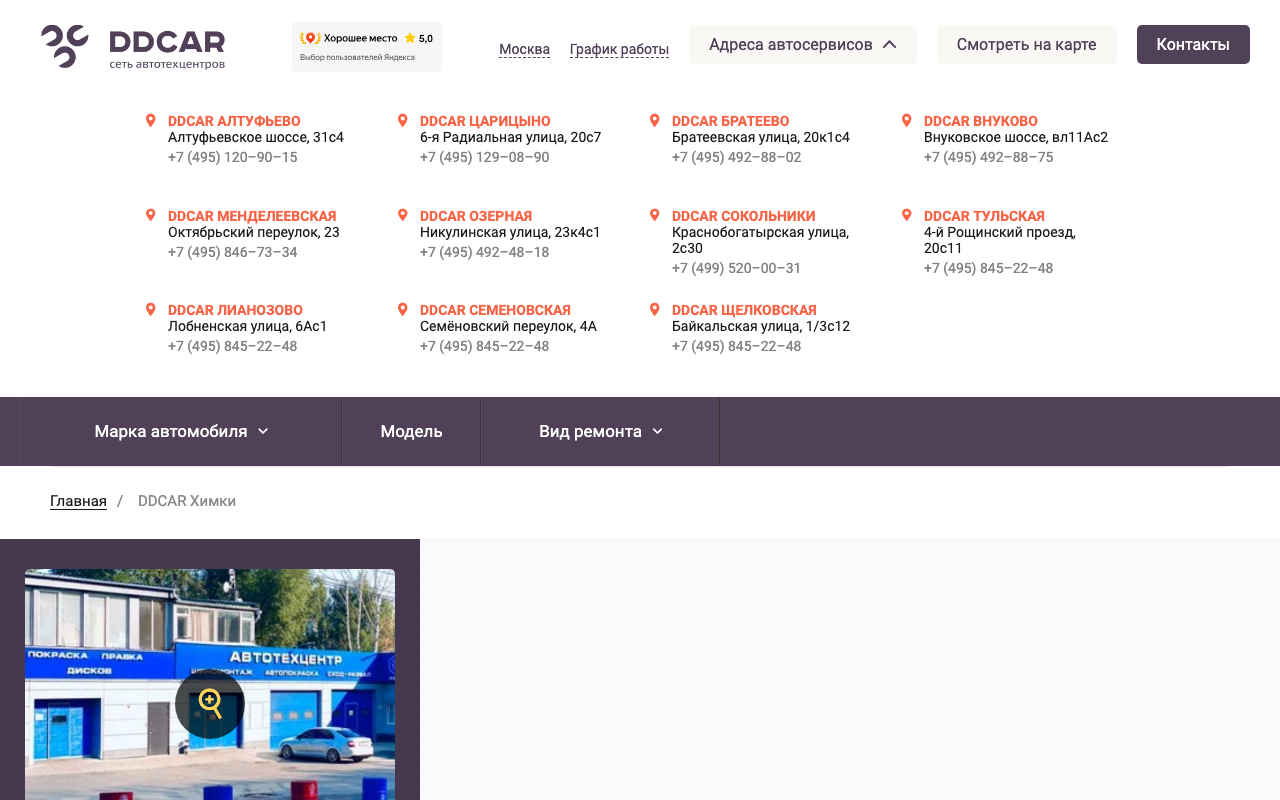Screen dimensions: 1280x800
Task: Call Озерная number +7 (495) 492–48–18
Action: [485, 252]
